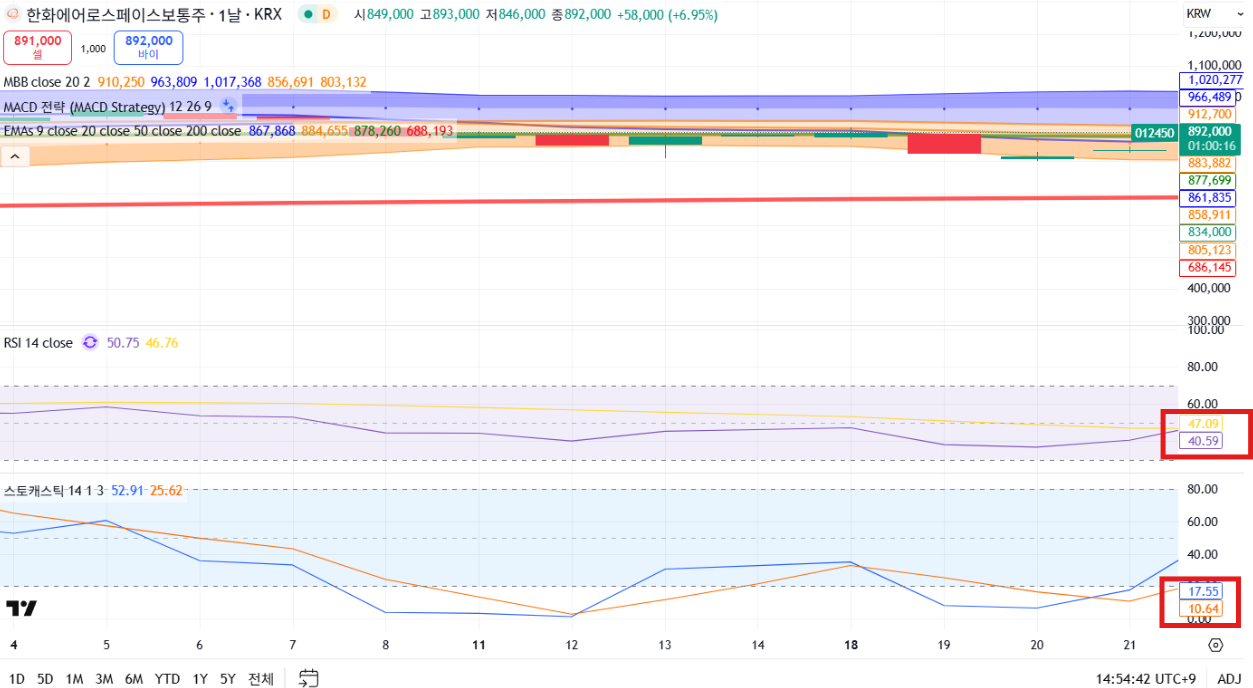Click the 17.55 stochastic axis label
Viewport: 1253px width, 688px height.
coord(1202,591)
